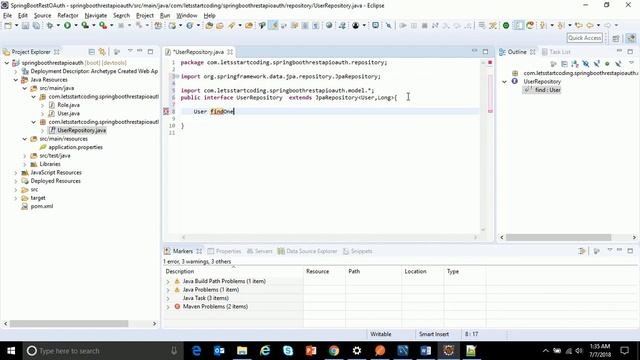This screenshot has height=360, width=640.
Task: Switch to the Snippets tab
Action: click(x=358, y=251)
